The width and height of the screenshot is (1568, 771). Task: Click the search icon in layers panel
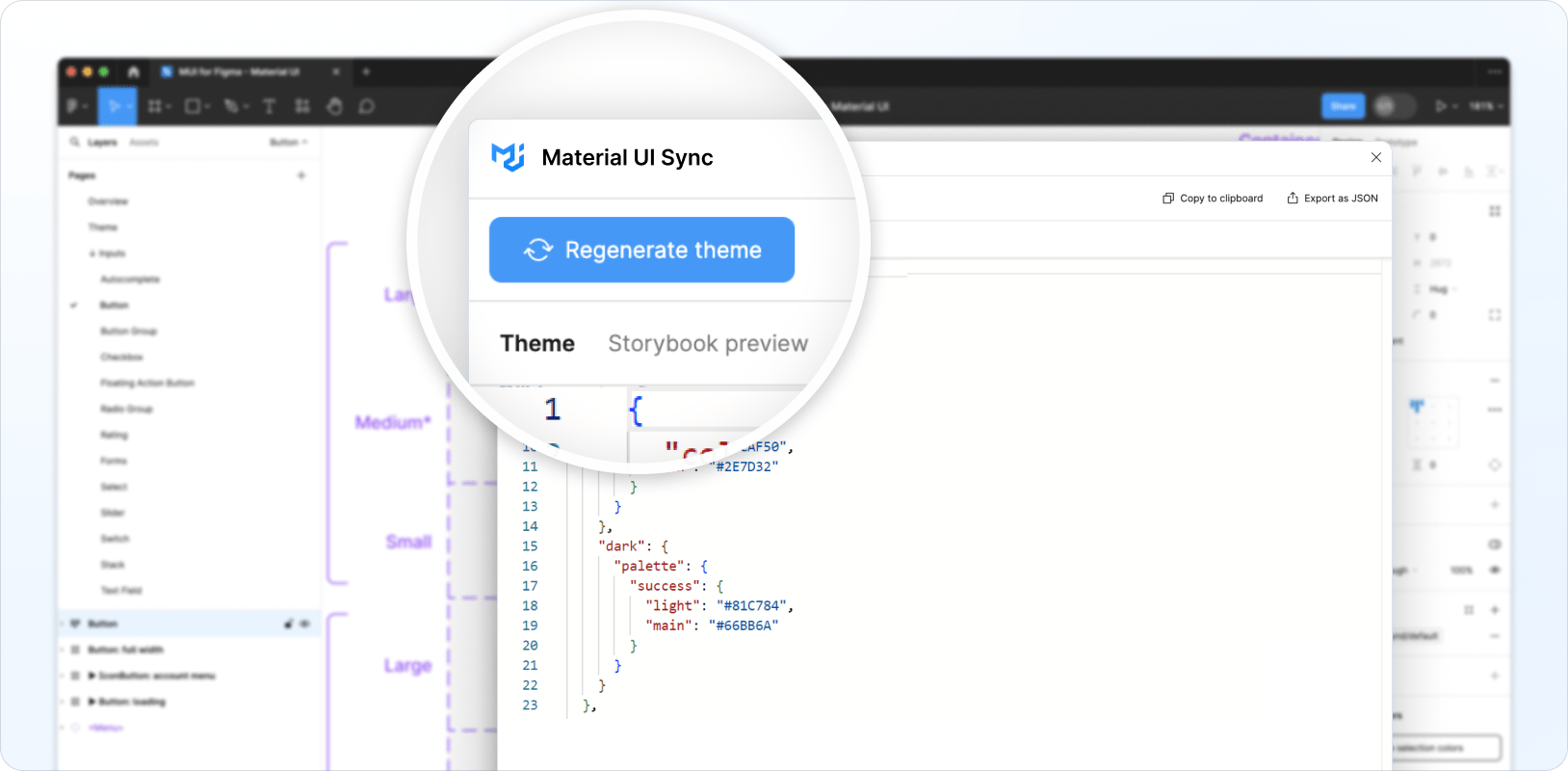click(74, 143)
